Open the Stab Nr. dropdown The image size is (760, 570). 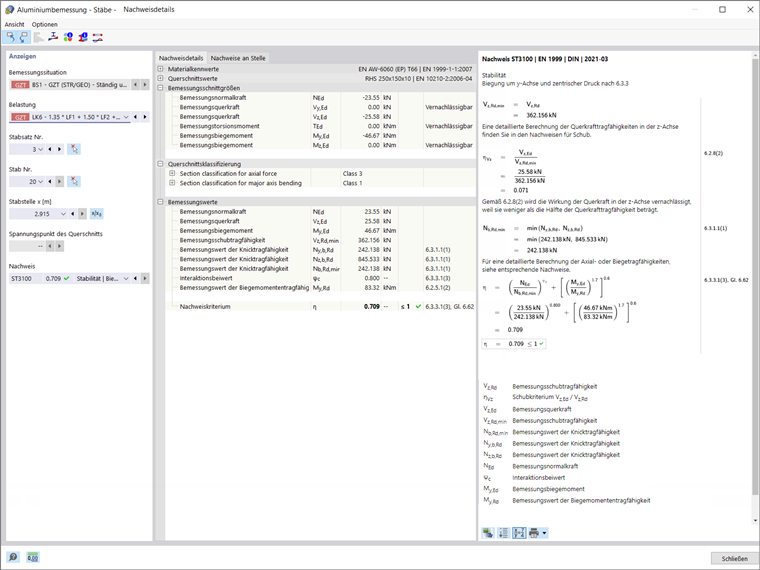click(40, 181)
